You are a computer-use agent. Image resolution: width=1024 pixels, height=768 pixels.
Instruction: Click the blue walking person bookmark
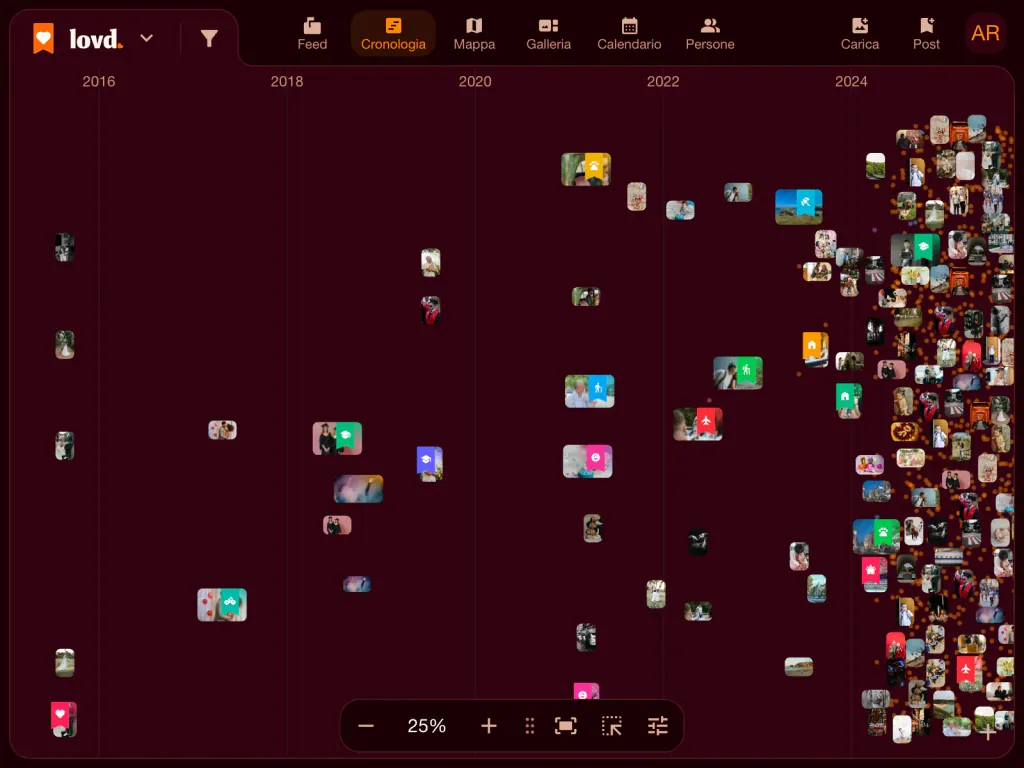(598, 389)
